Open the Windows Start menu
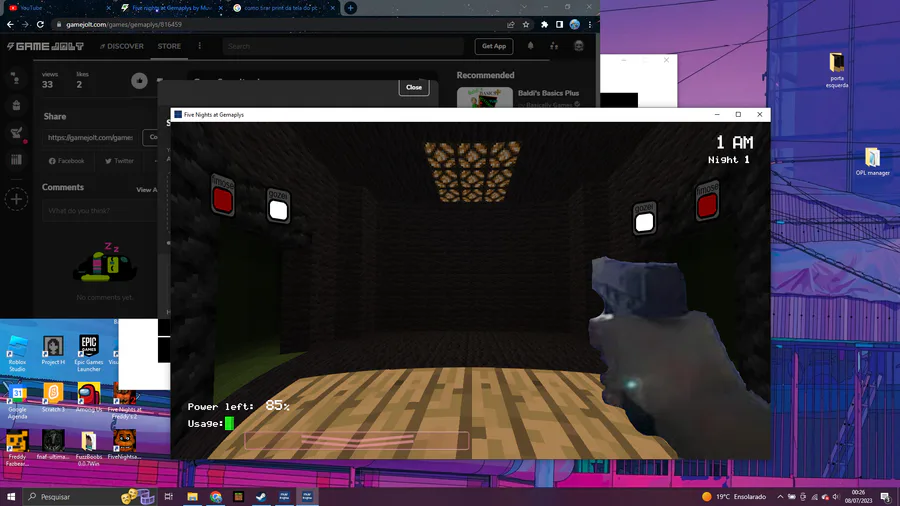900x506 pixels. pyautogui.click(x=11, y=496)
